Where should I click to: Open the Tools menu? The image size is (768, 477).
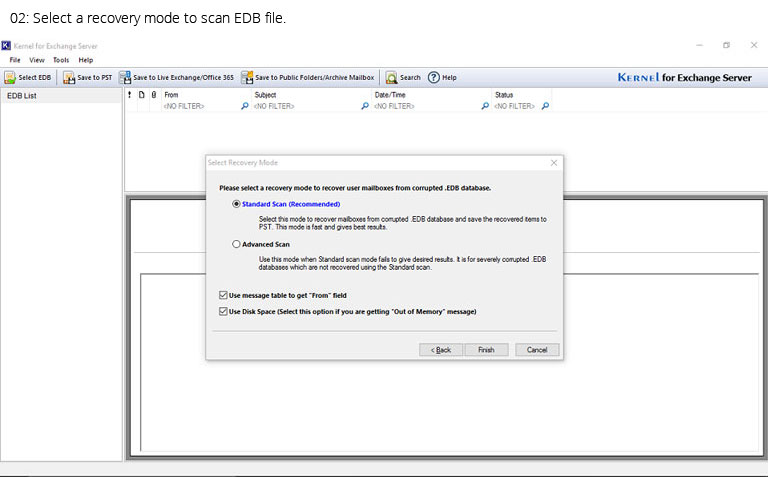pos(61,60)
